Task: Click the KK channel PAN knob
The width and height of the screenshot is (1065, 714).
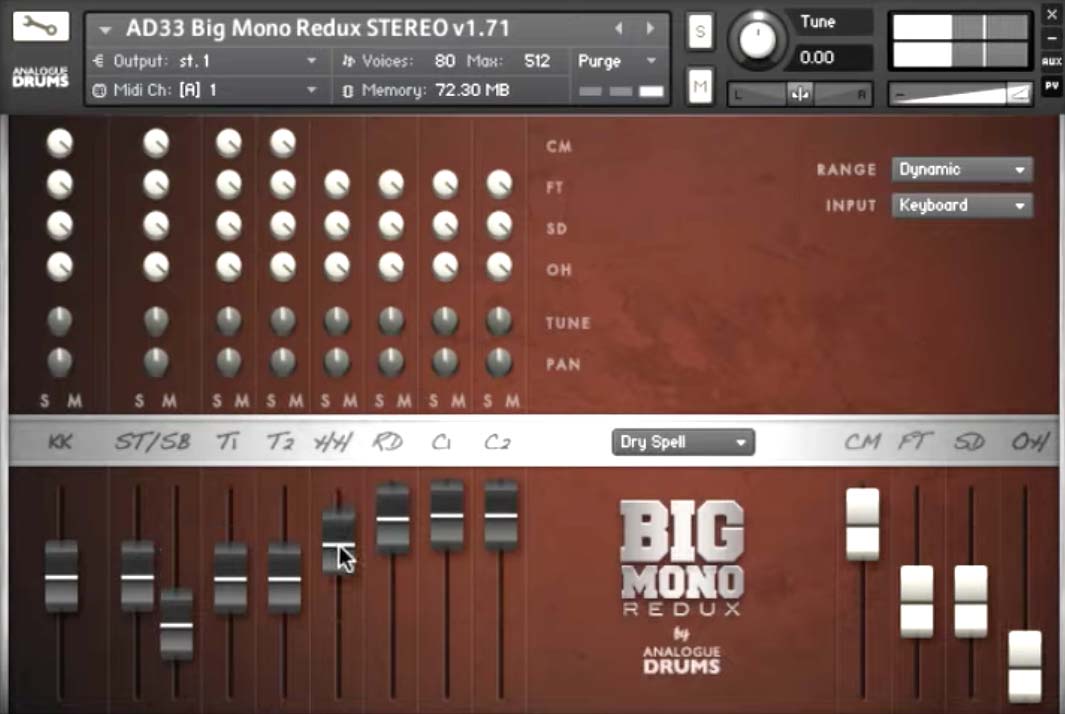Action: (60, 362)
